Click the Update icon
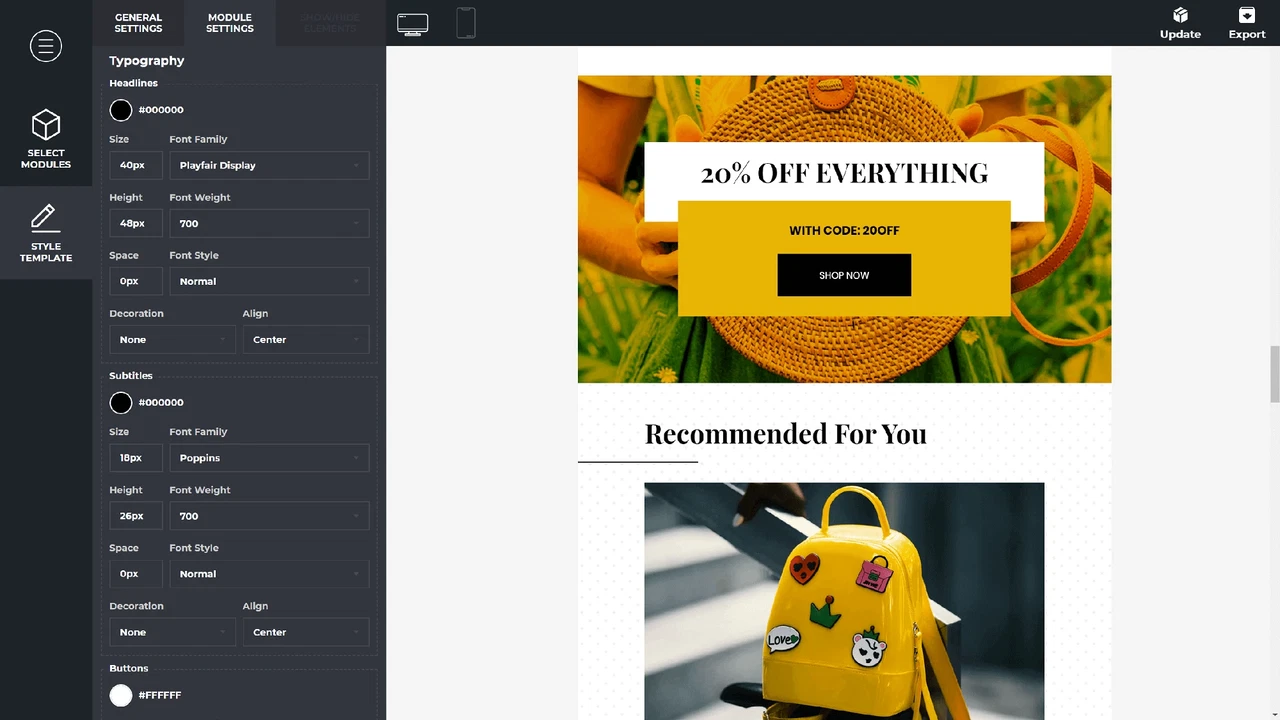Viewport: 1280px width, 720px height. click(1180, 16)
